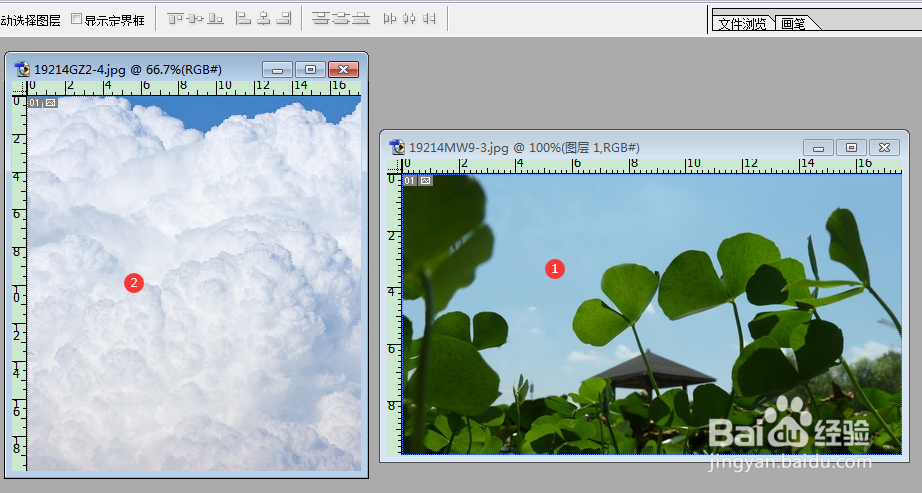Click slice type icon on the cloud image
This screenshot has height=493, width=922.
pyautogui.click(x=51, y=103)
